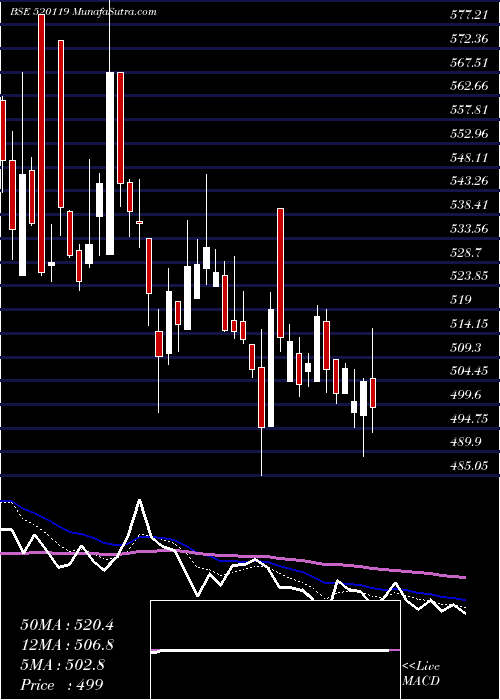Screen dimensions: 500x700
Task: Click the '12MA : 506.8' readout
Action: point(67,645)
